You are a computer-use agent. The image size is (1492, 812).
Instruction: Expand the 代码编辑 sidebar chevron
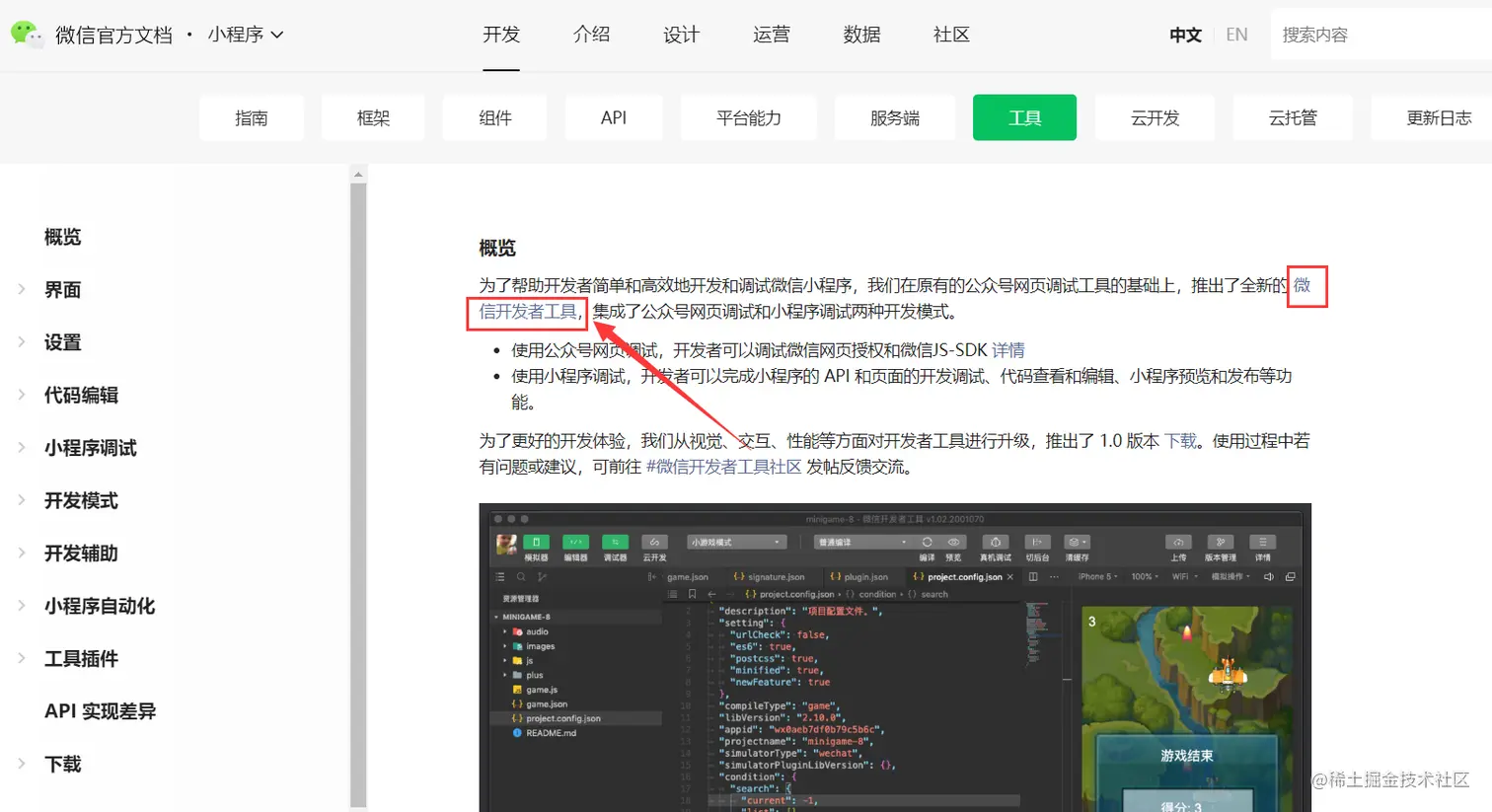click(x=22, y=395)
